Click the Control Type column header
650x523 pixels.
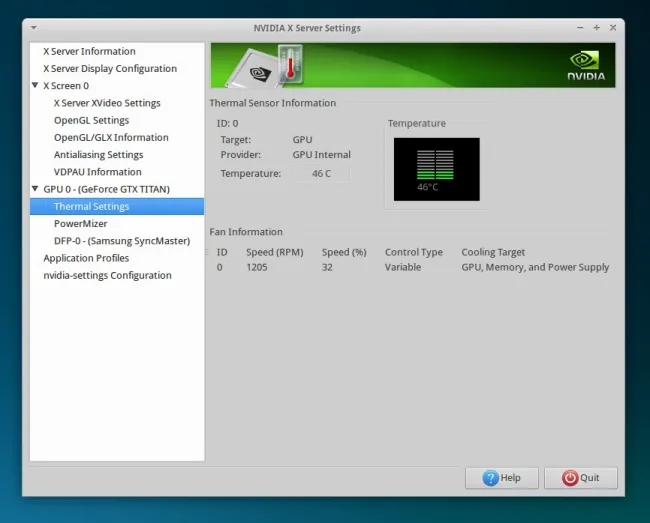(x=414, y=252)
